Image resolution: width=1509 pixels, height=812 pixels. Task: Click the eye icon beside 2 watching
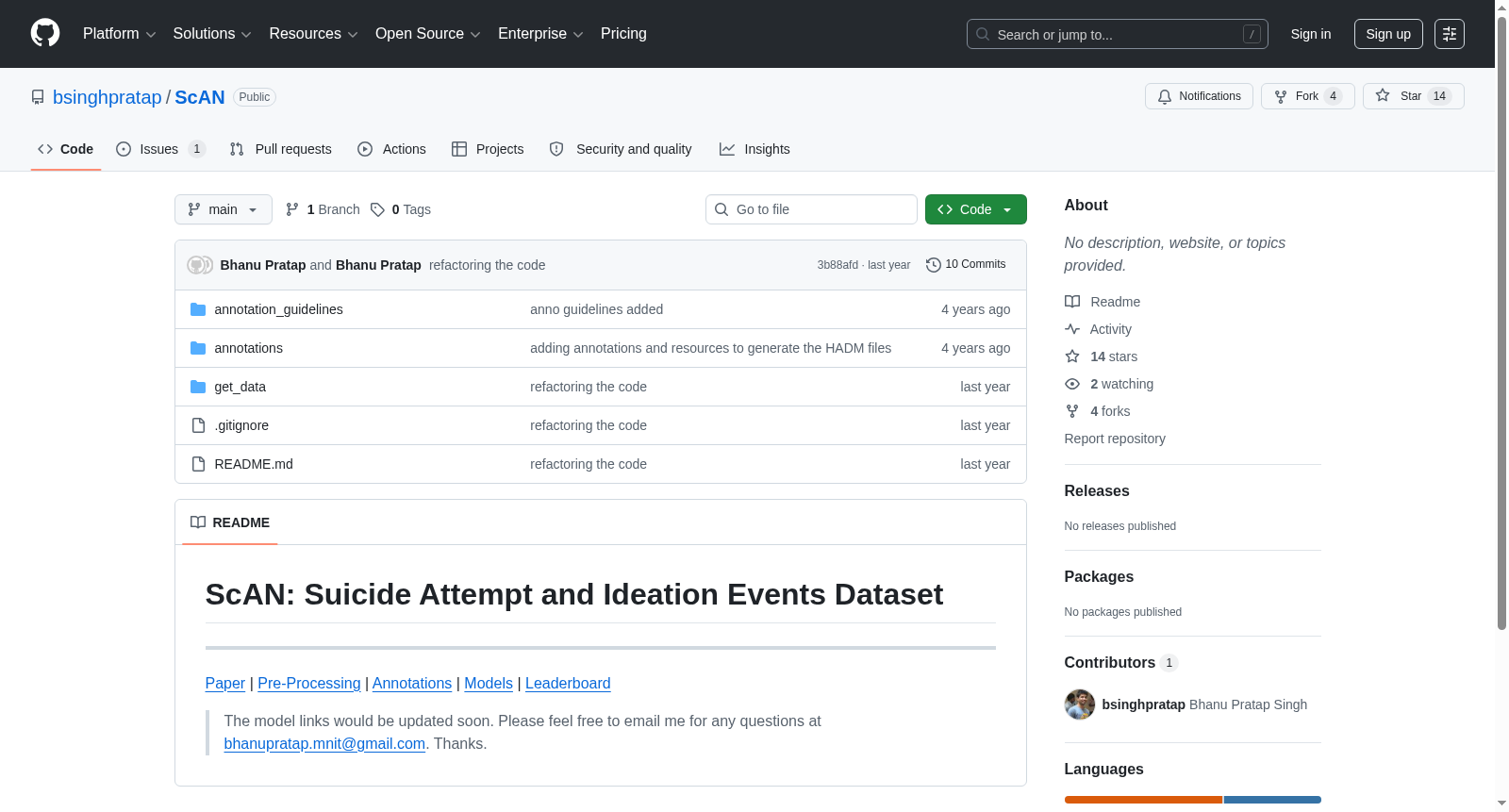pos(1072,384)
